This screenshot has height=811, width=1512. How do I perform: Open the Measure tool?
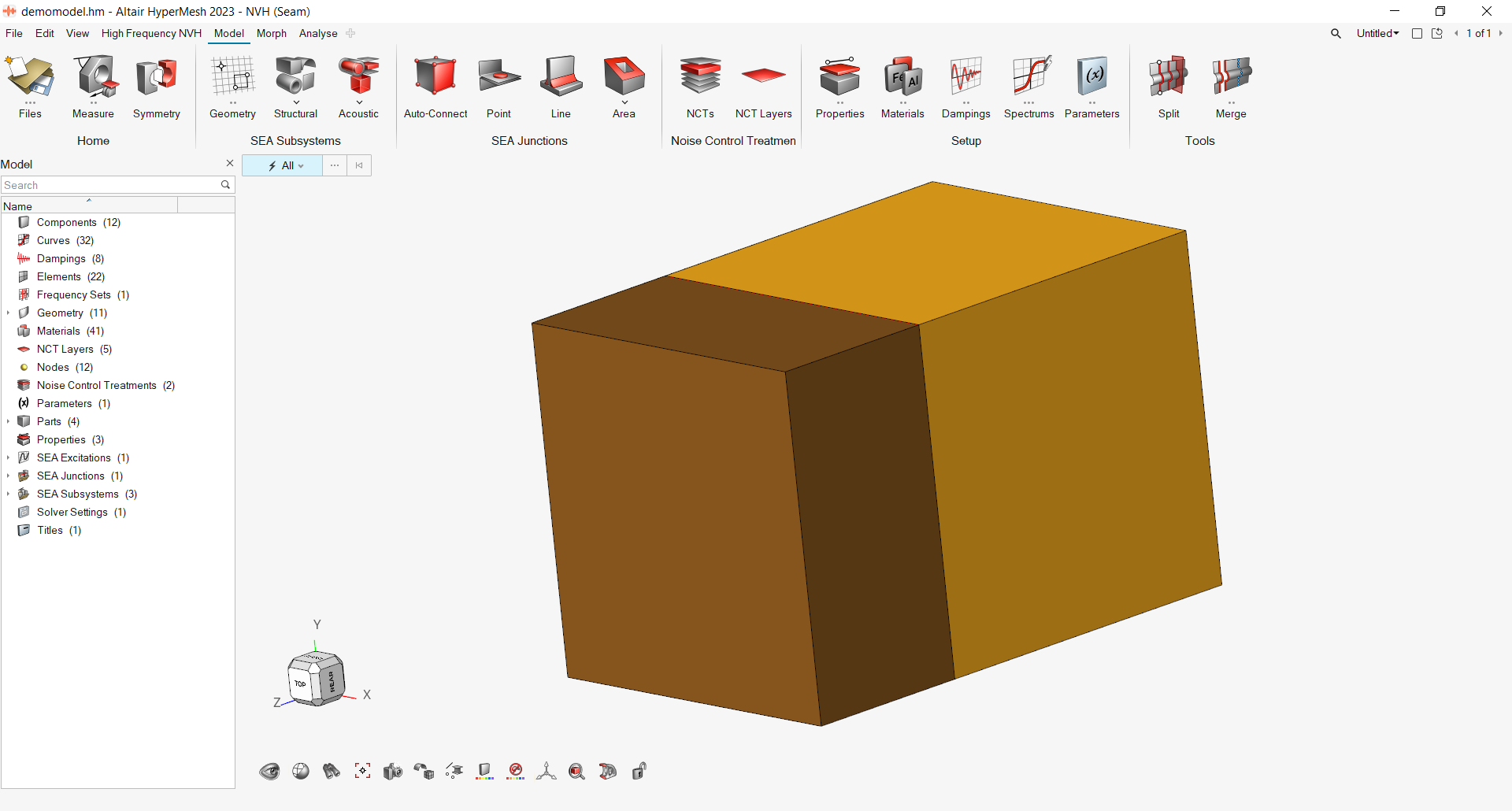pyautogui.click(x=93, y=77)
